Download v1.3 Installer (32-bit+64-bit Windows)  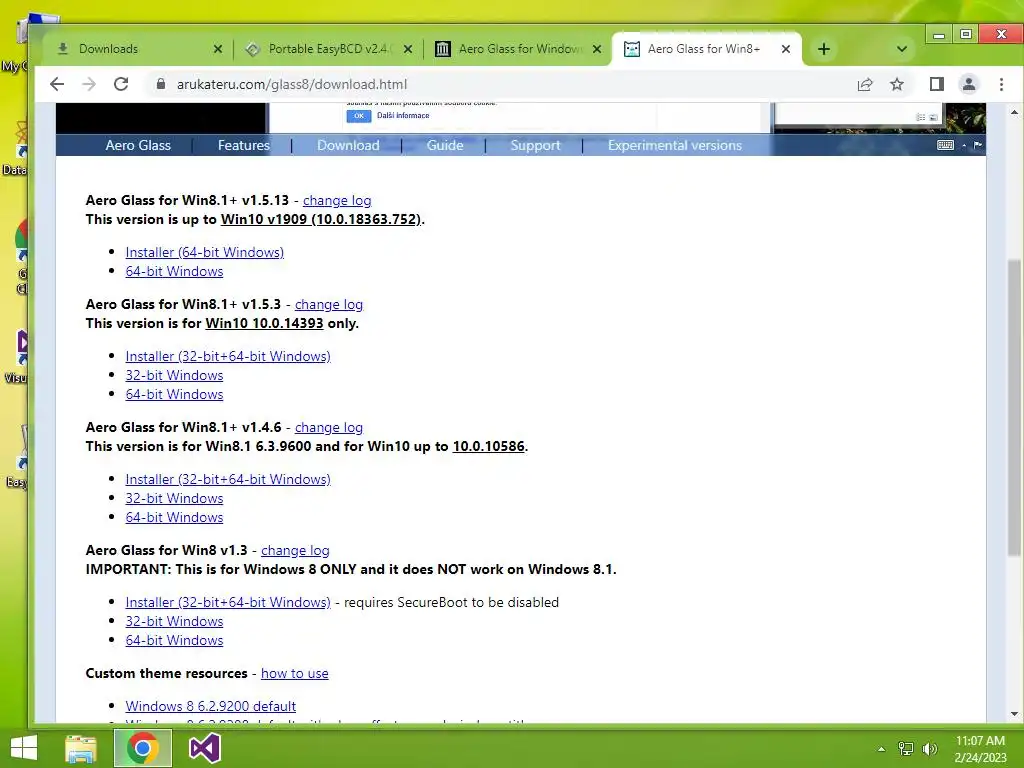coord(228,601)
